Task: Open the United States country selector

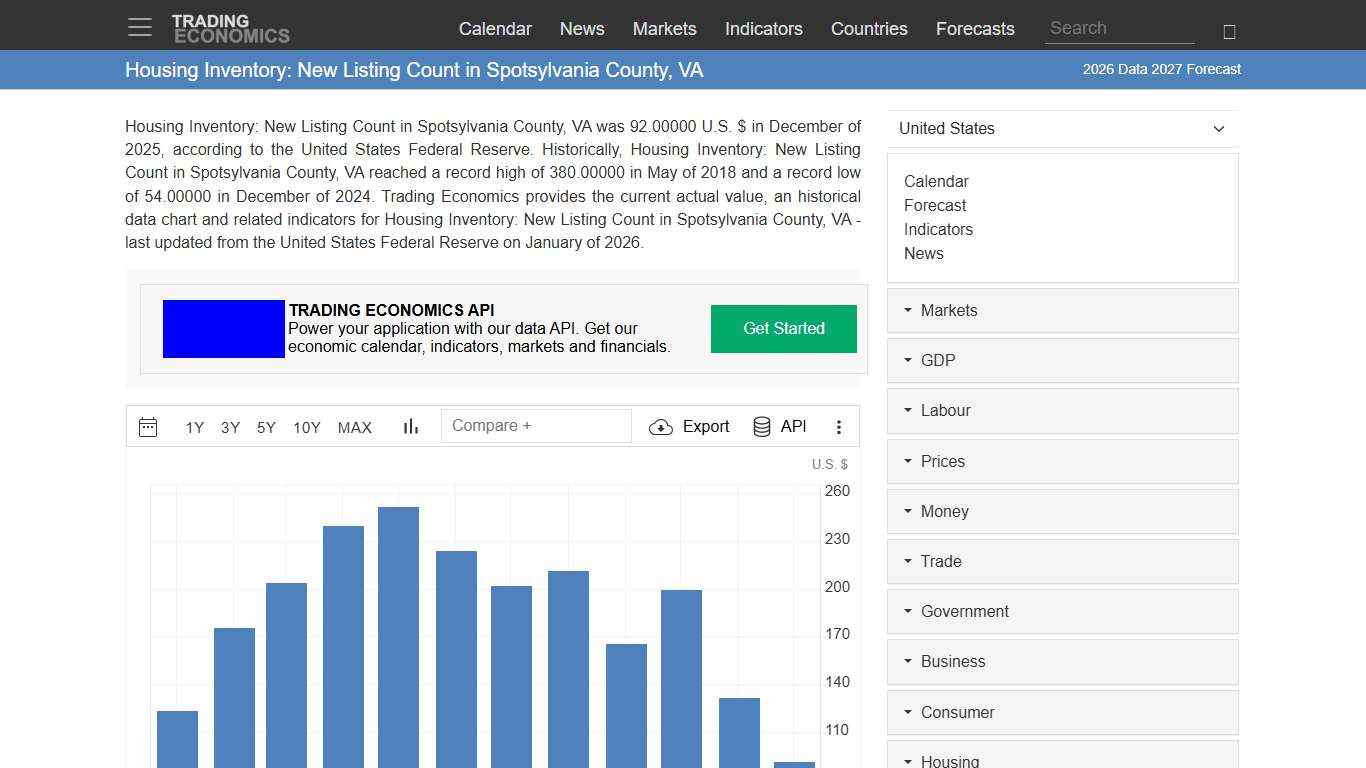Action: pos(1062,128)
